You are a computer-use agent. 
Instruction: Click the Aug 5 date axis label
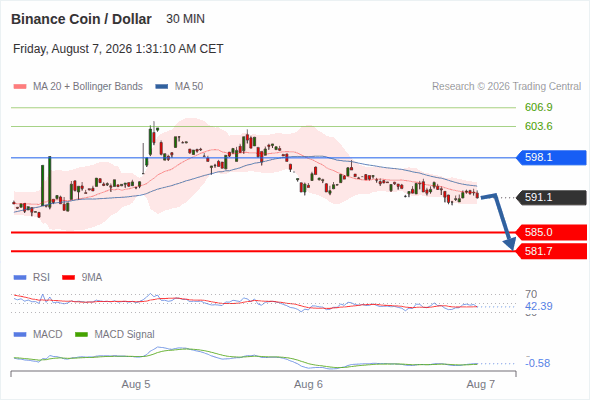click(136, 385)
